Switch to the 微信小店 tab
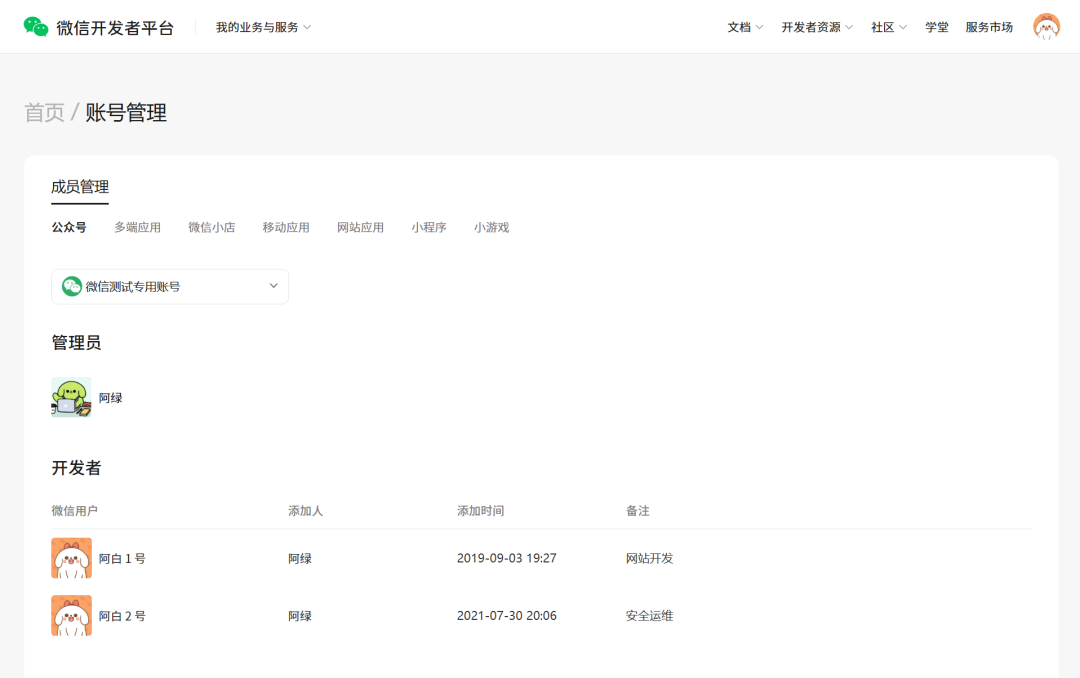The height and width of the screenshot is (678, 1080). (212, 227)
